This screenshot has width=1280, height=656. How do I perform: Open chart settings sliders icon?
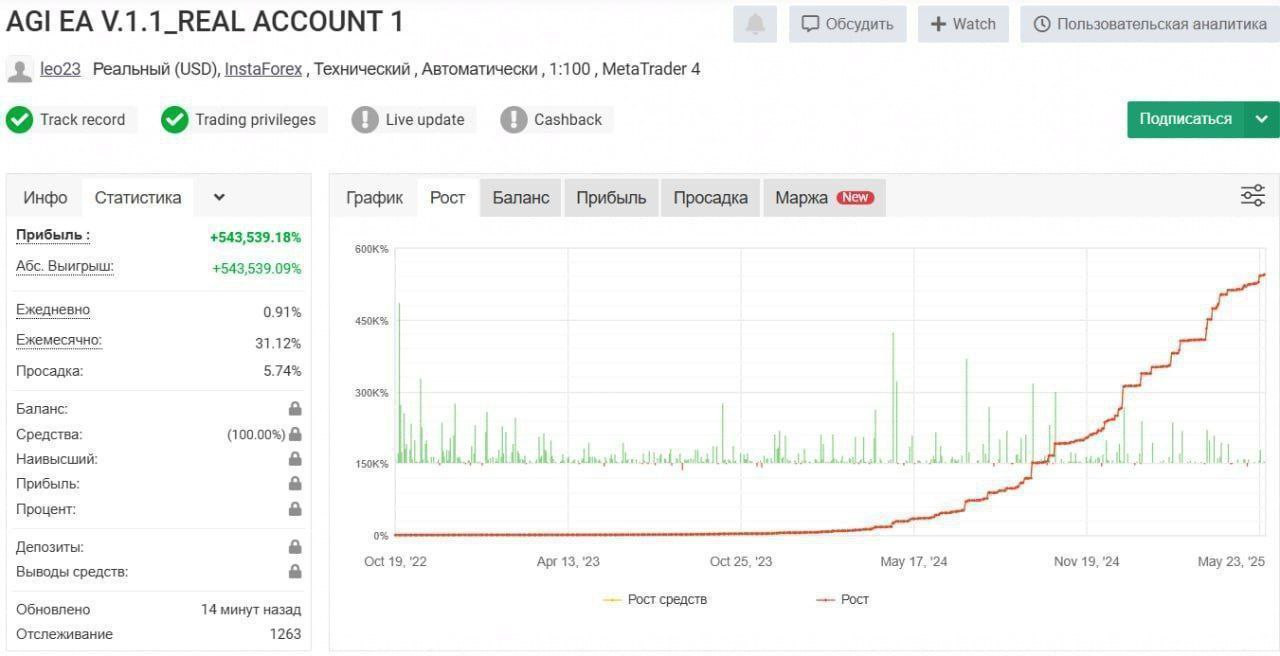1252,196
